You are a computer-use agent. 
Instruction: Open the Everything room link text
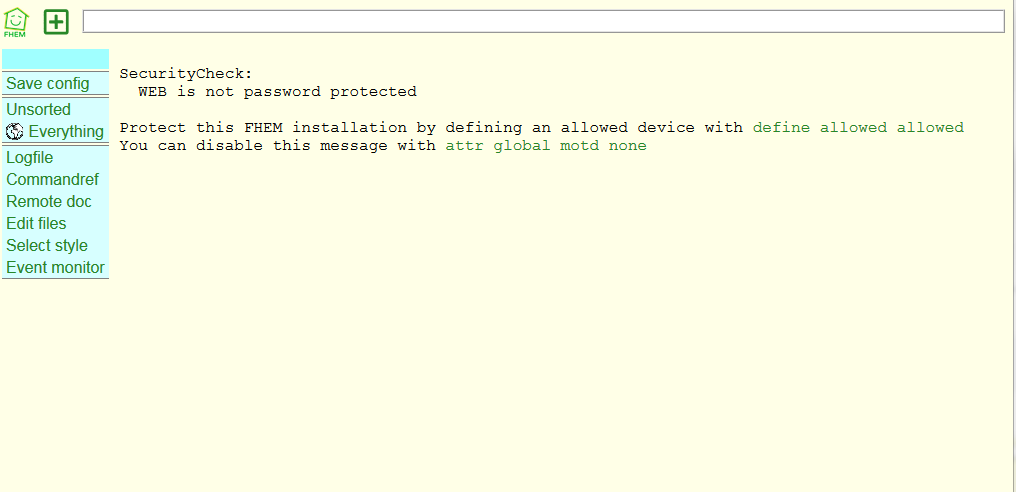click(66, 132)
